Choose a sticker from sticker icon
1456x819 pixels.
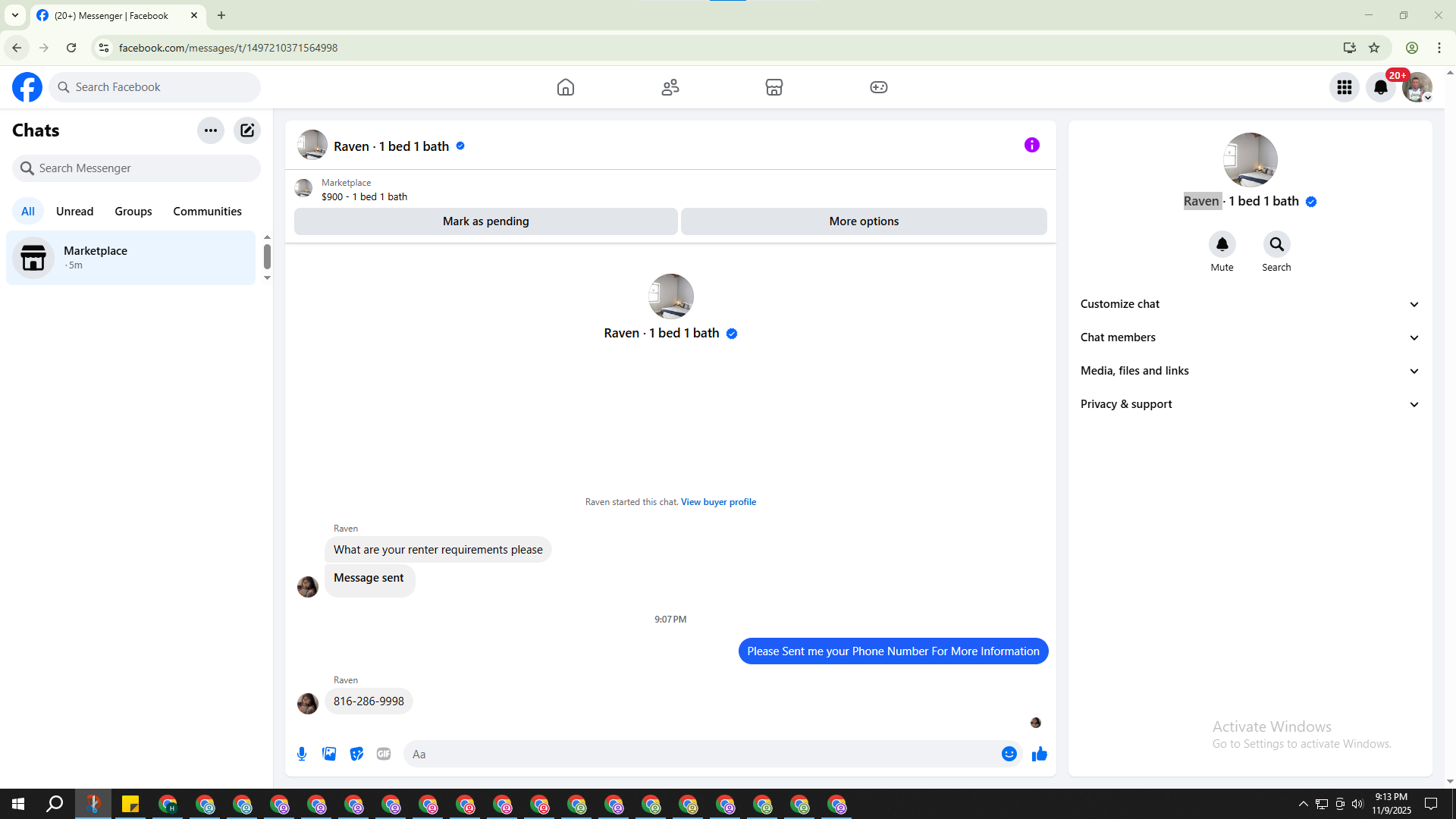pyautogui.click(x=356, y=754)
